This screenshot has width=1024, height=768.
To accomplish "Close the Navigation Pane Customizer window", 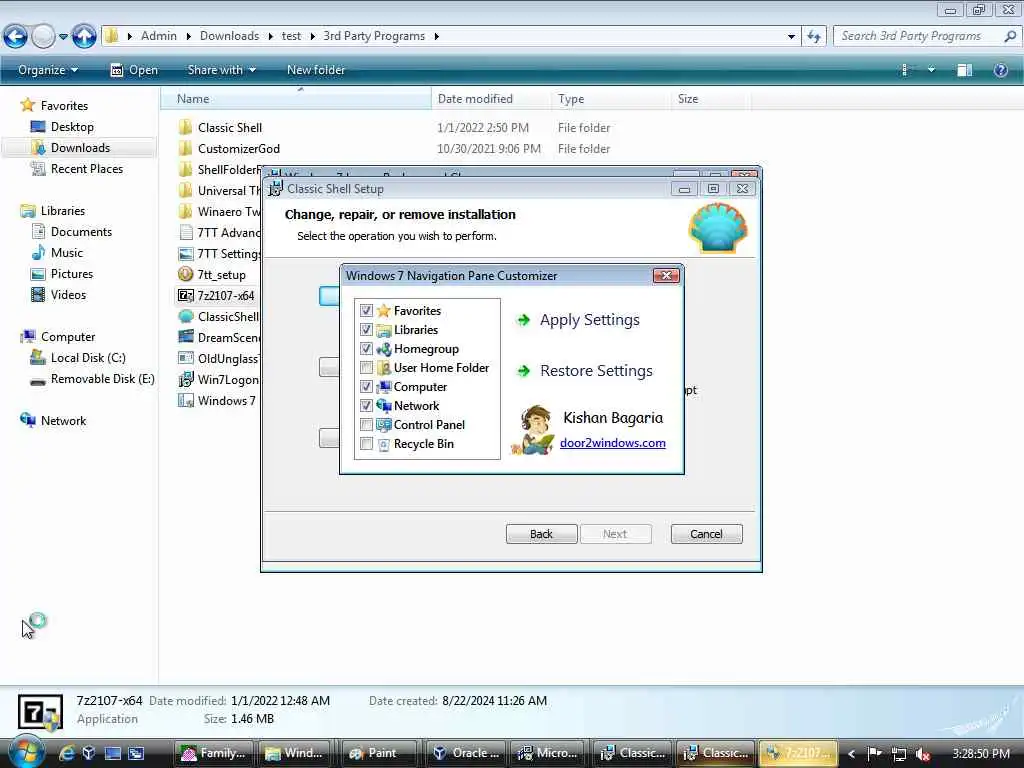I will click(x=666, y=276).
